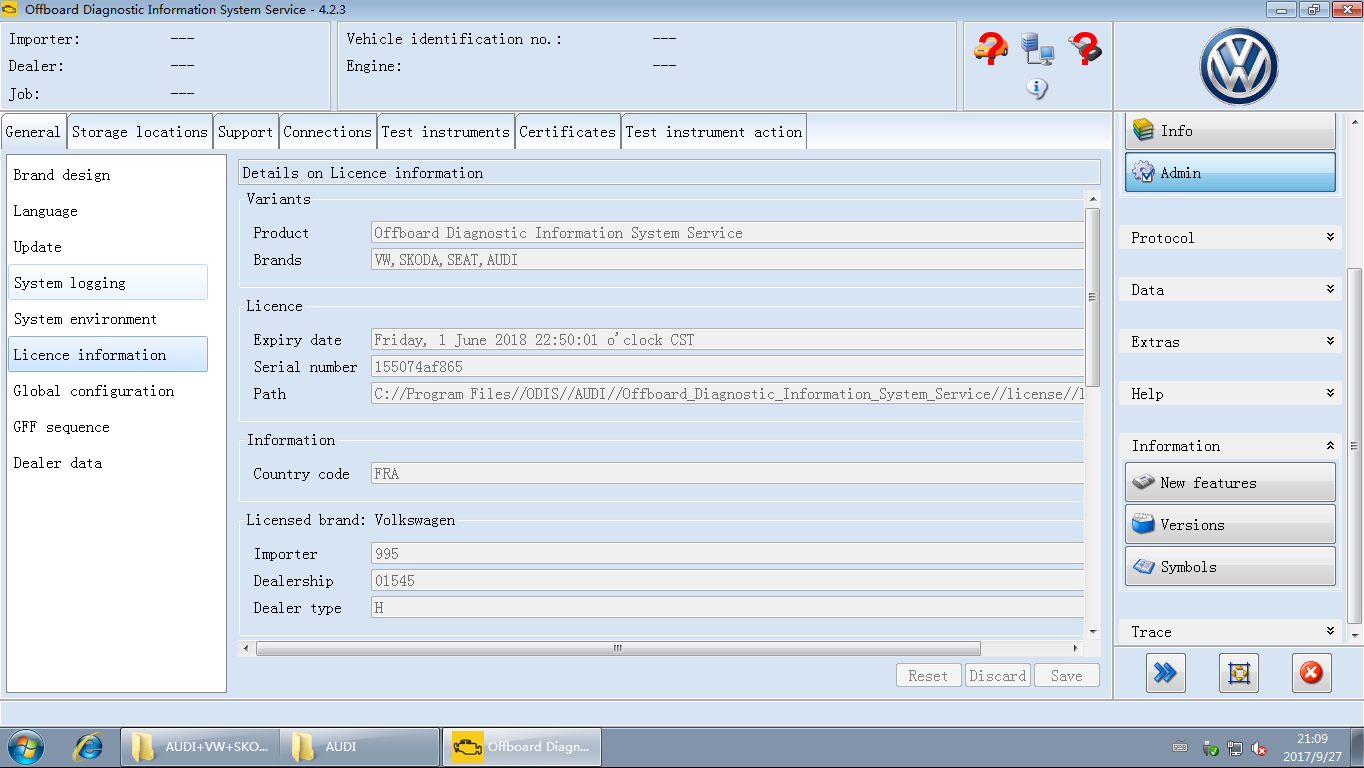Select System environment entry
Image resolution: width=1364 pixels, height=768 pixels.
coord(108,319)
